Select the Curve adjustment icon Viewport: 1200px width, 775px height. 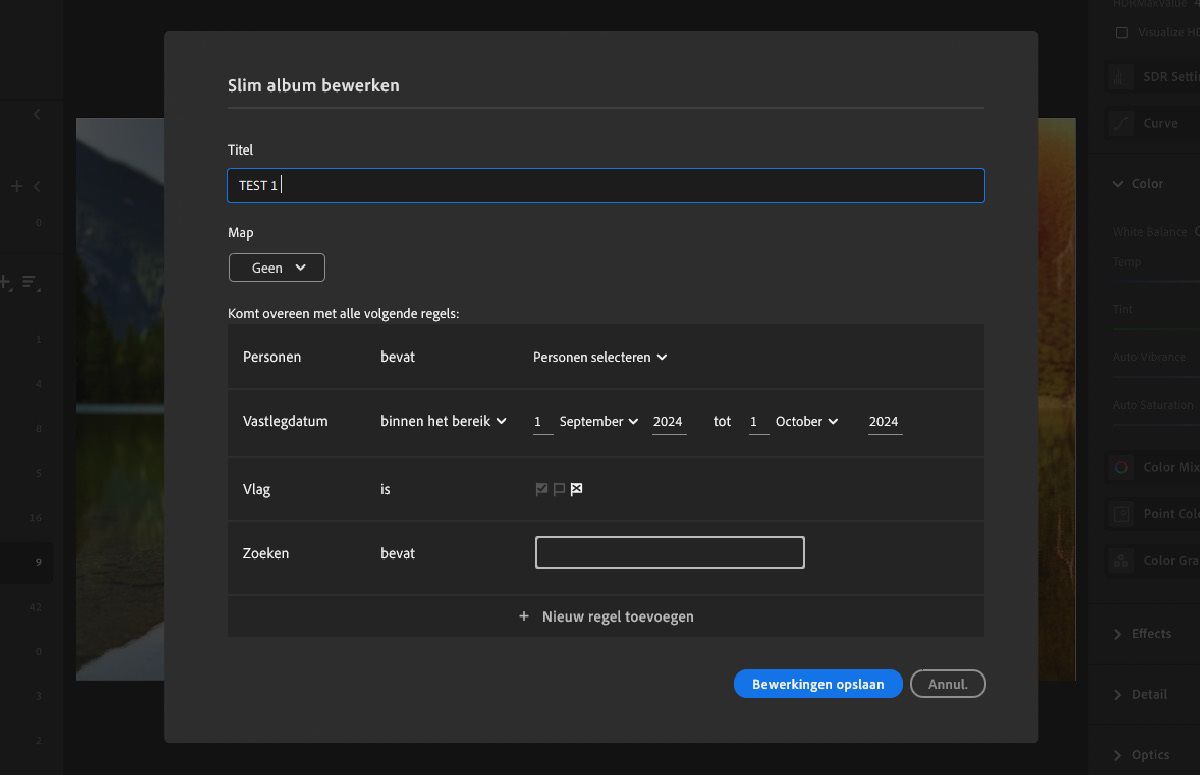point(1120,123)
